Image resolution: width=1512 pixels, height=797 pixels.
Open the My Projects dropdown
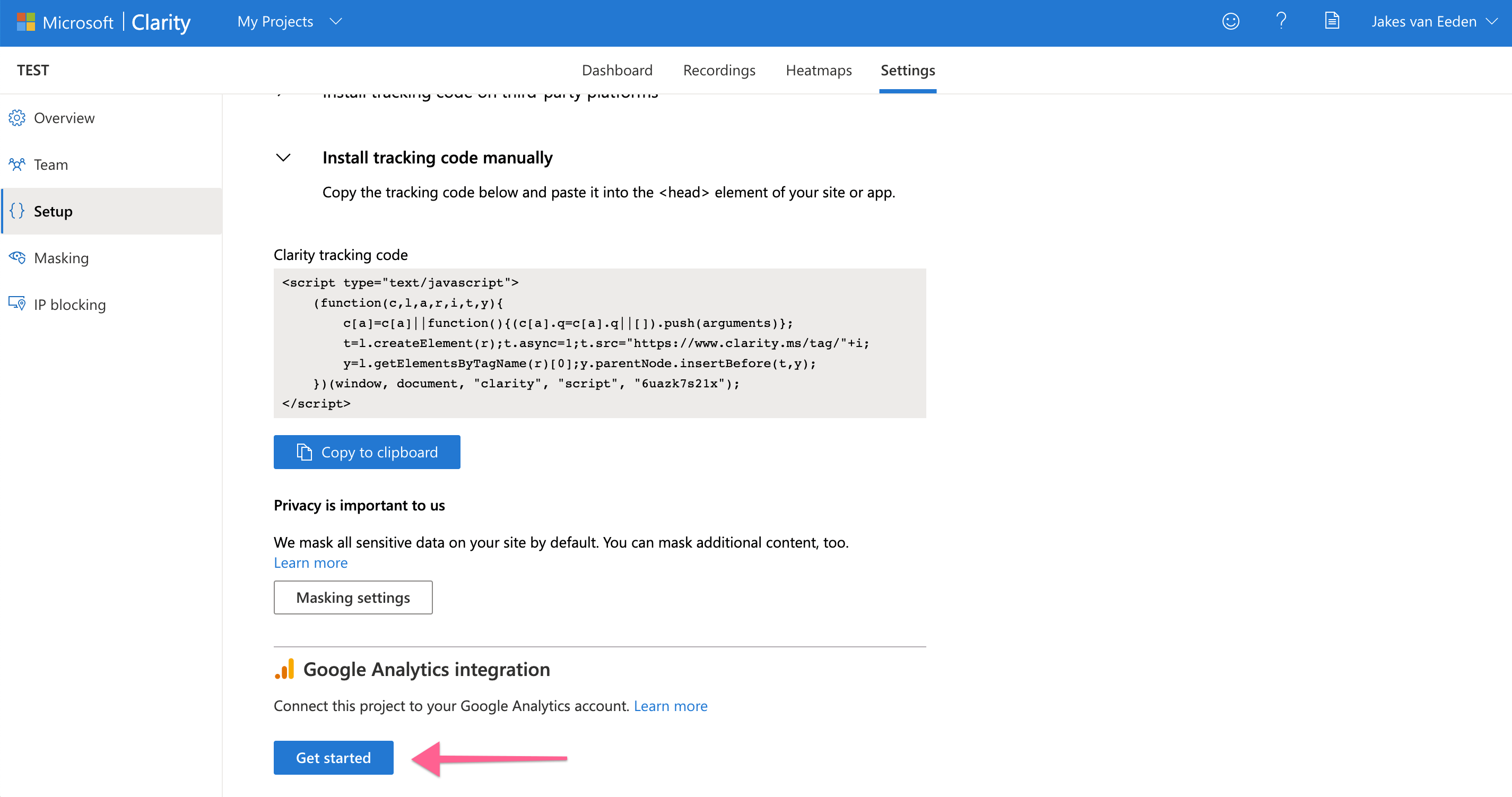tap(288, 21)
